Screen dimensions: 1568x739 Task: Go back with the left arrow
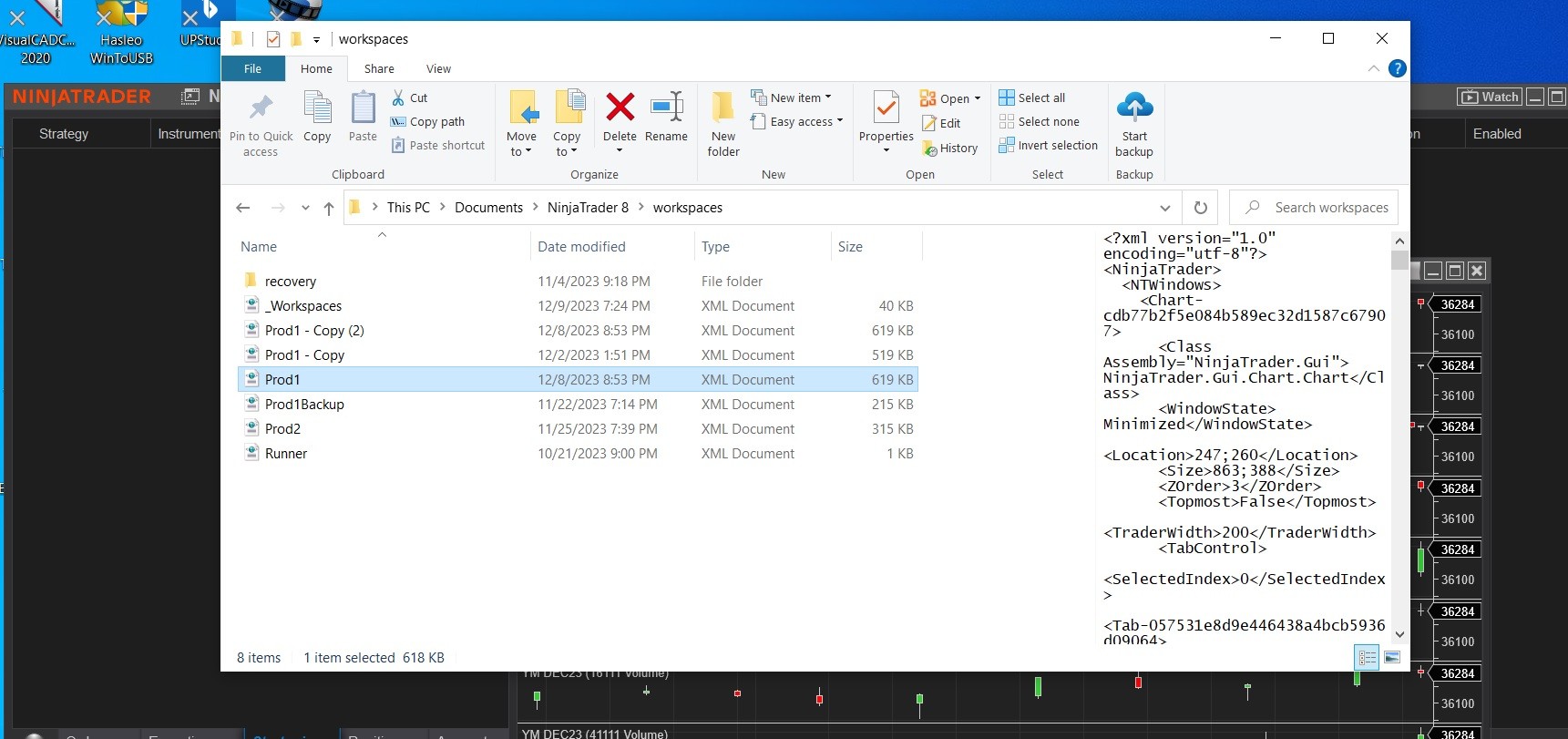tap(243, 208)
